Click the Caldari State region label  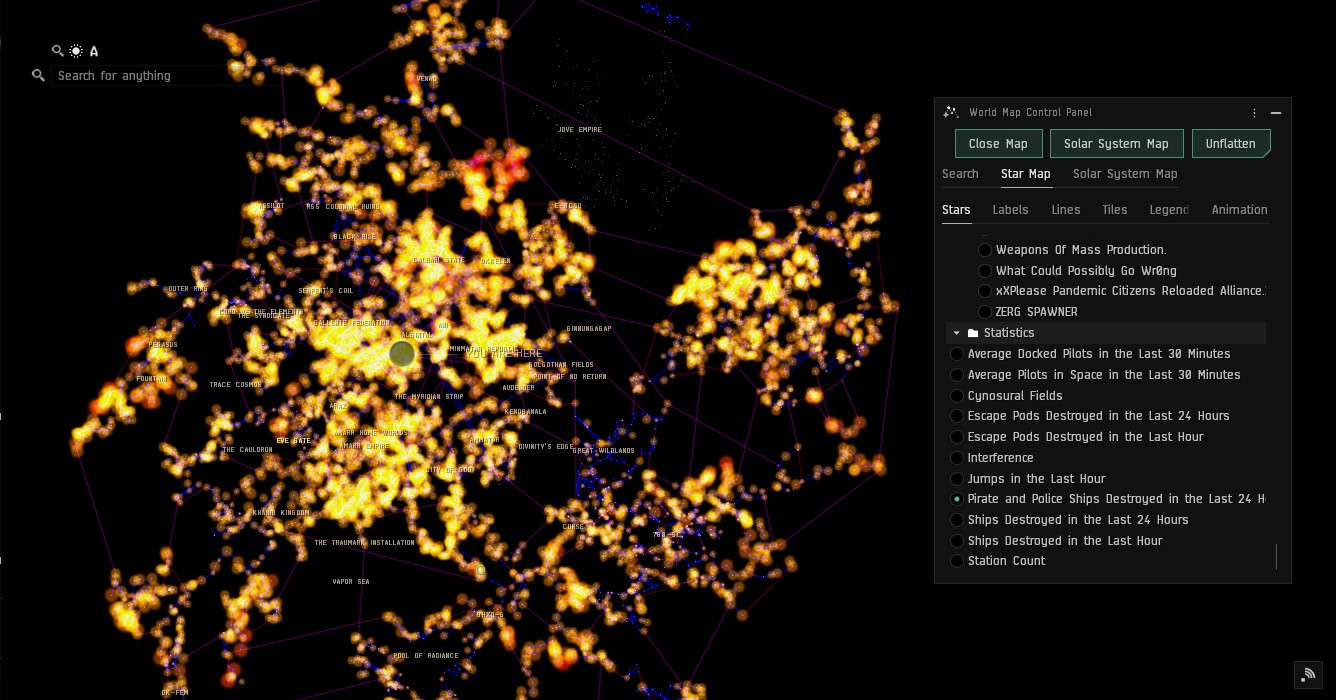tap(439, 260)
